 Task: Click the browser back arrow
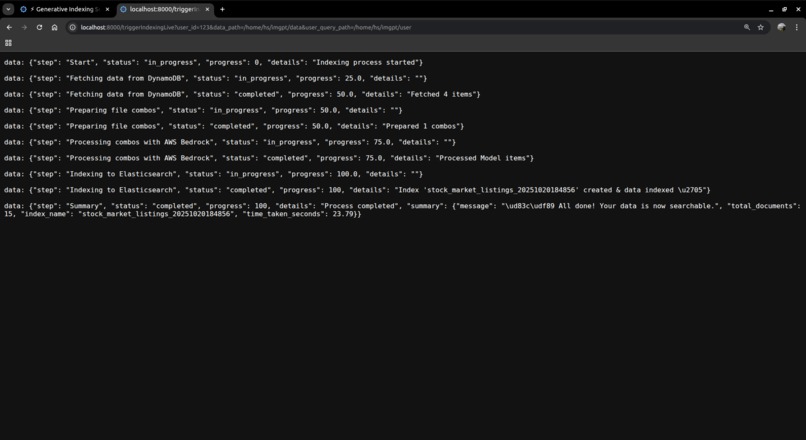(9, 27)
